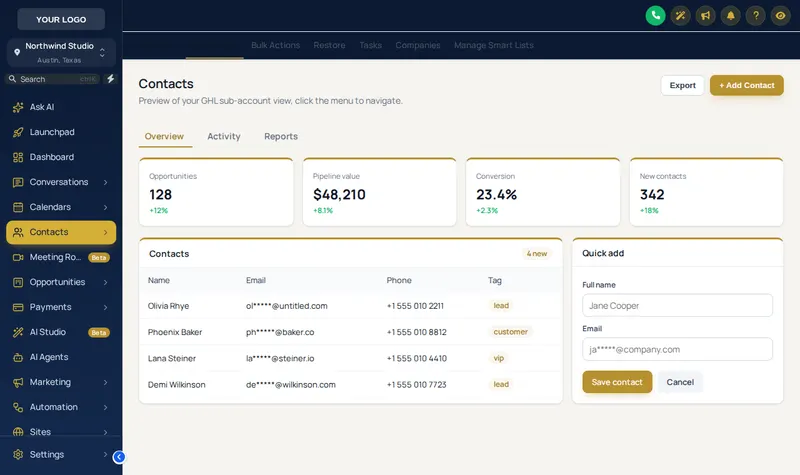
Task: Click the Launchpad rocket icon
Action: pyautogui.click(x=18, y=132)
